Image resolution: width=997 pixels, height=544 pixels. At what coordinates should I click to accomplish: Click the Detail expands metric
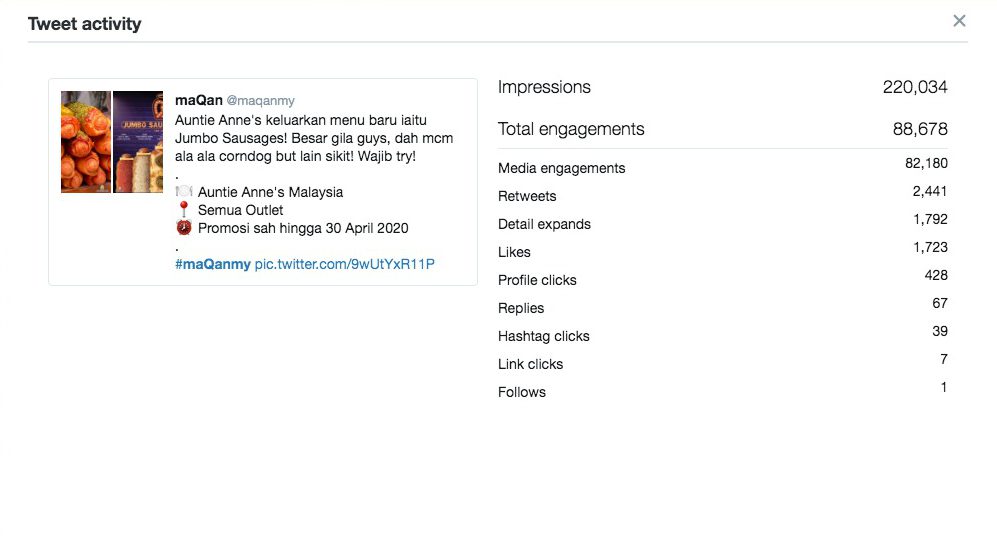[544, 224]
